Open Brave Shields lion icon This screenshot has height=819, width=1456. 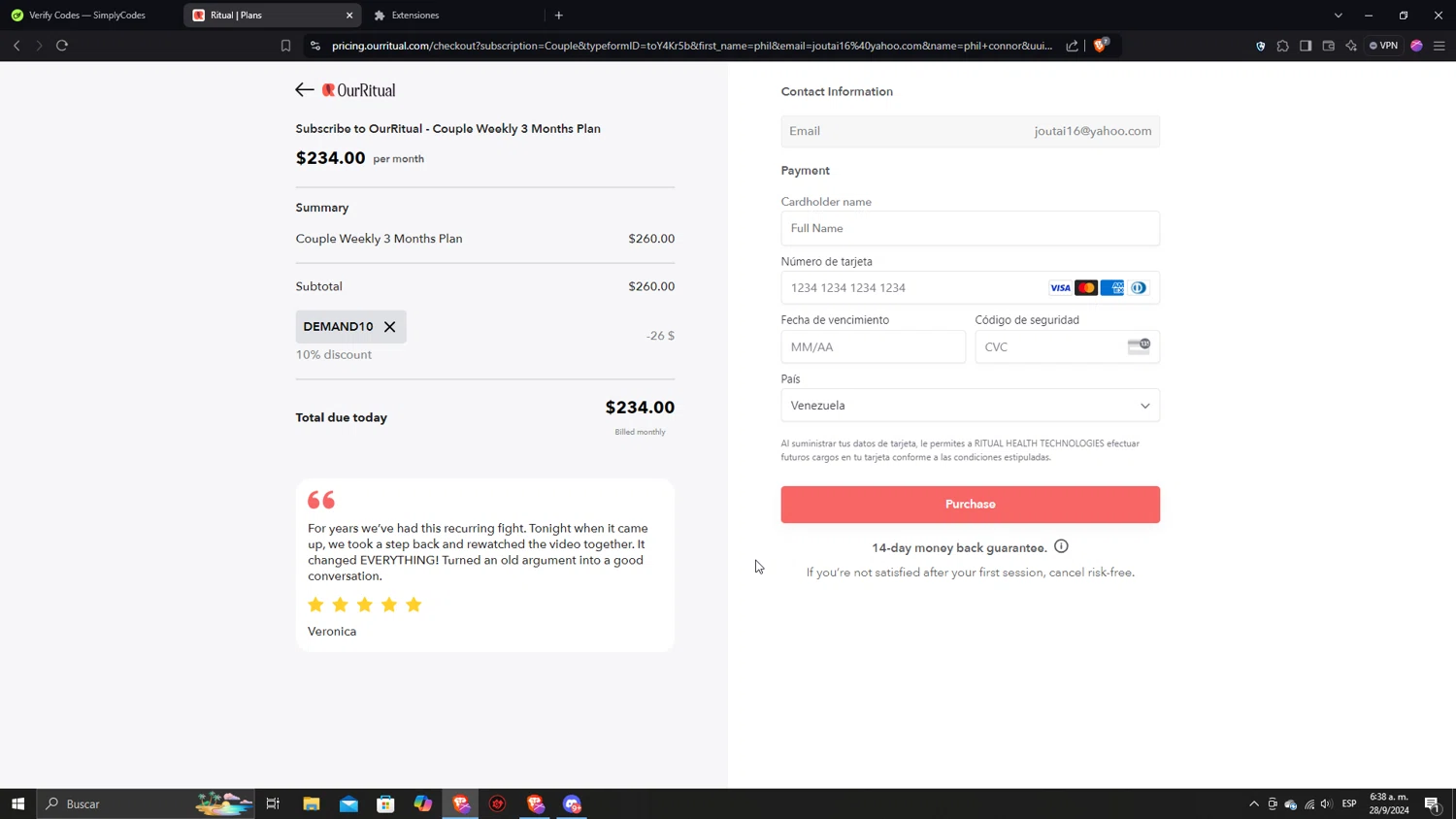1101,45
